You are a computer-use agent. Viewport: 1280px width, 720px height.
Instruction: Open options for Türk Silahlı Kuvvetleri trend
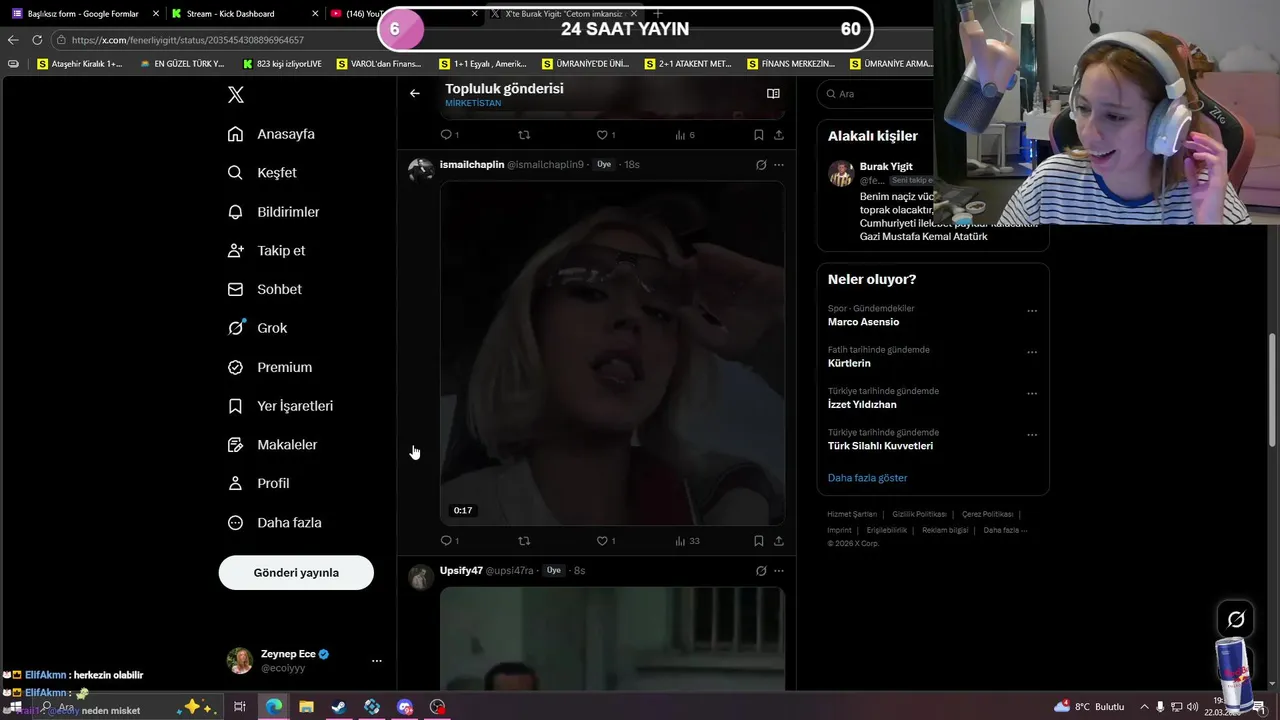coord(1032,435)
